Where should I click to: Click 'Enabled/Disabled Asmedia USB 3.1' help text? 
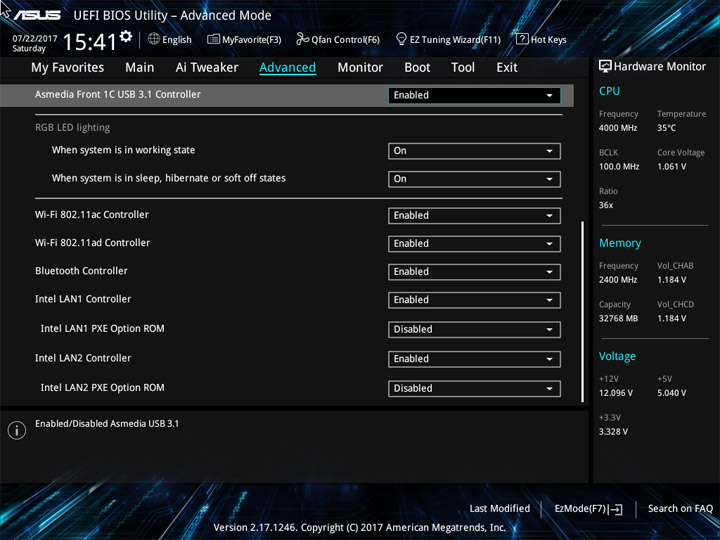tap(107, 424)
